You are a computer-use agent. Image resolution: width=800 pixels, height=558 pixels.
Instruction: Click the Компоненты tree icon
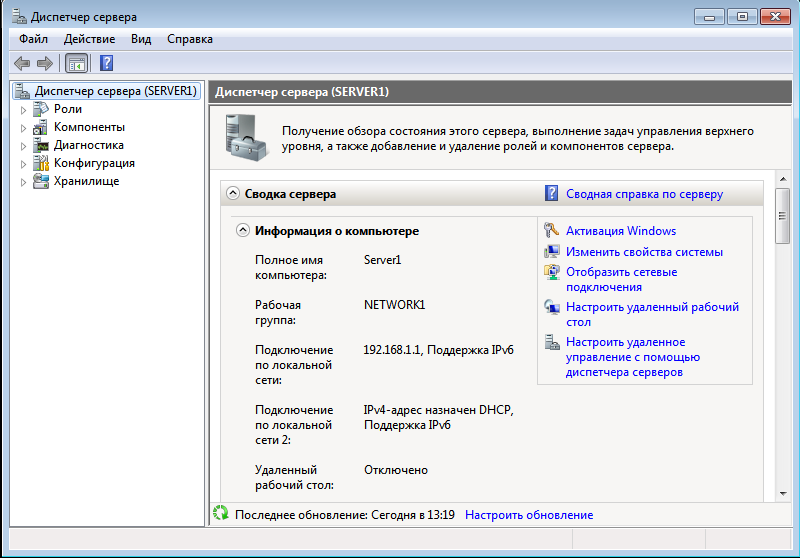pyautogui.click(x=41, y=128)
